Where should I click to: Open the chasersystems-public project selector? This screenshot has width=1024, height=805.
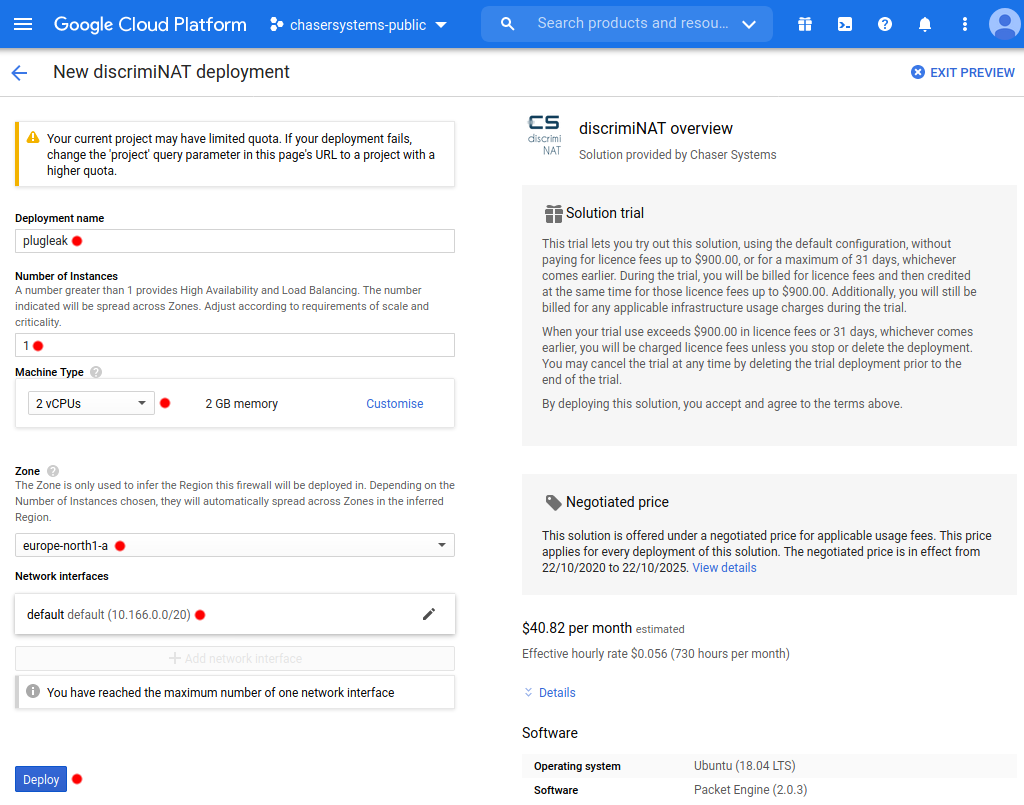(358, 24)
